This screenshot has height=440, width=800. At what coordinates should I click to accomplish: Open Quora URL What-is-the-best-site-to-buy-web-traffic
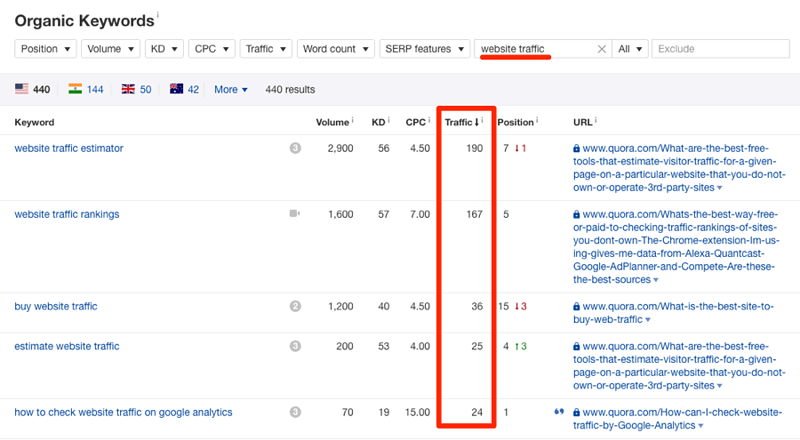click(673, 313)
